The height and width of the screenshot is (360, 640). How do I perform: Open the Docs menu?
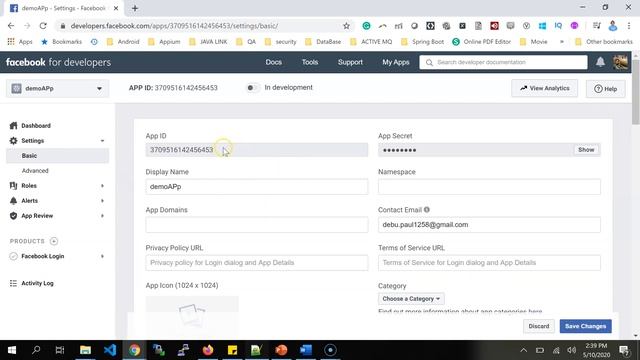tap(273, 62)
